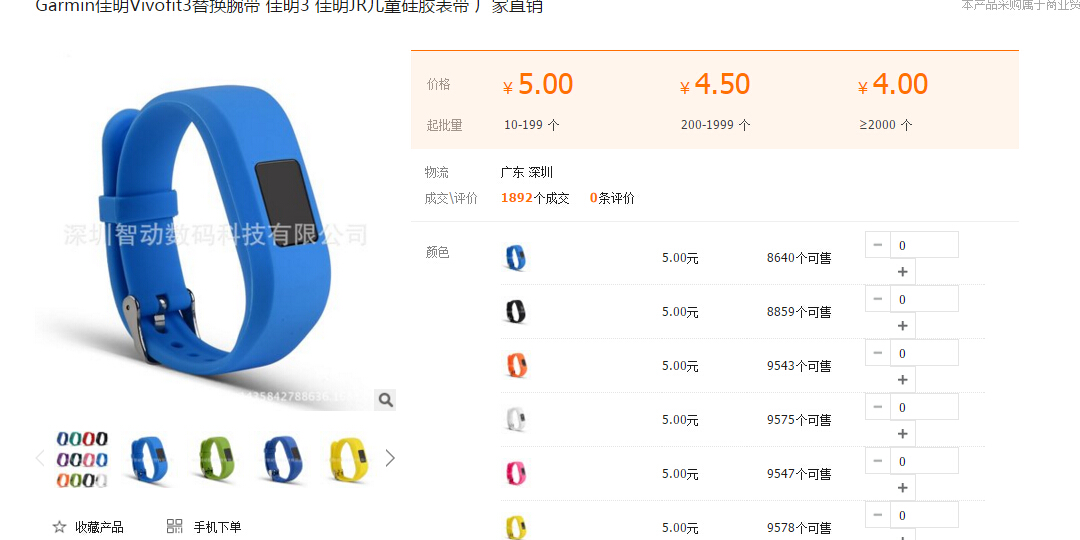Click the main blue wristband product image

(216, 231)
